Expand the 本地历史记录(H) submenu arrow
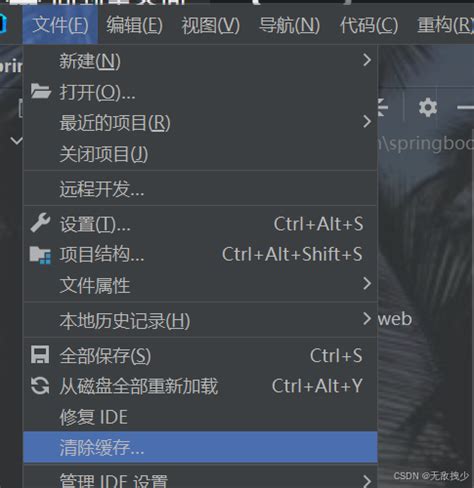474x488 pixels. point(367,319)
